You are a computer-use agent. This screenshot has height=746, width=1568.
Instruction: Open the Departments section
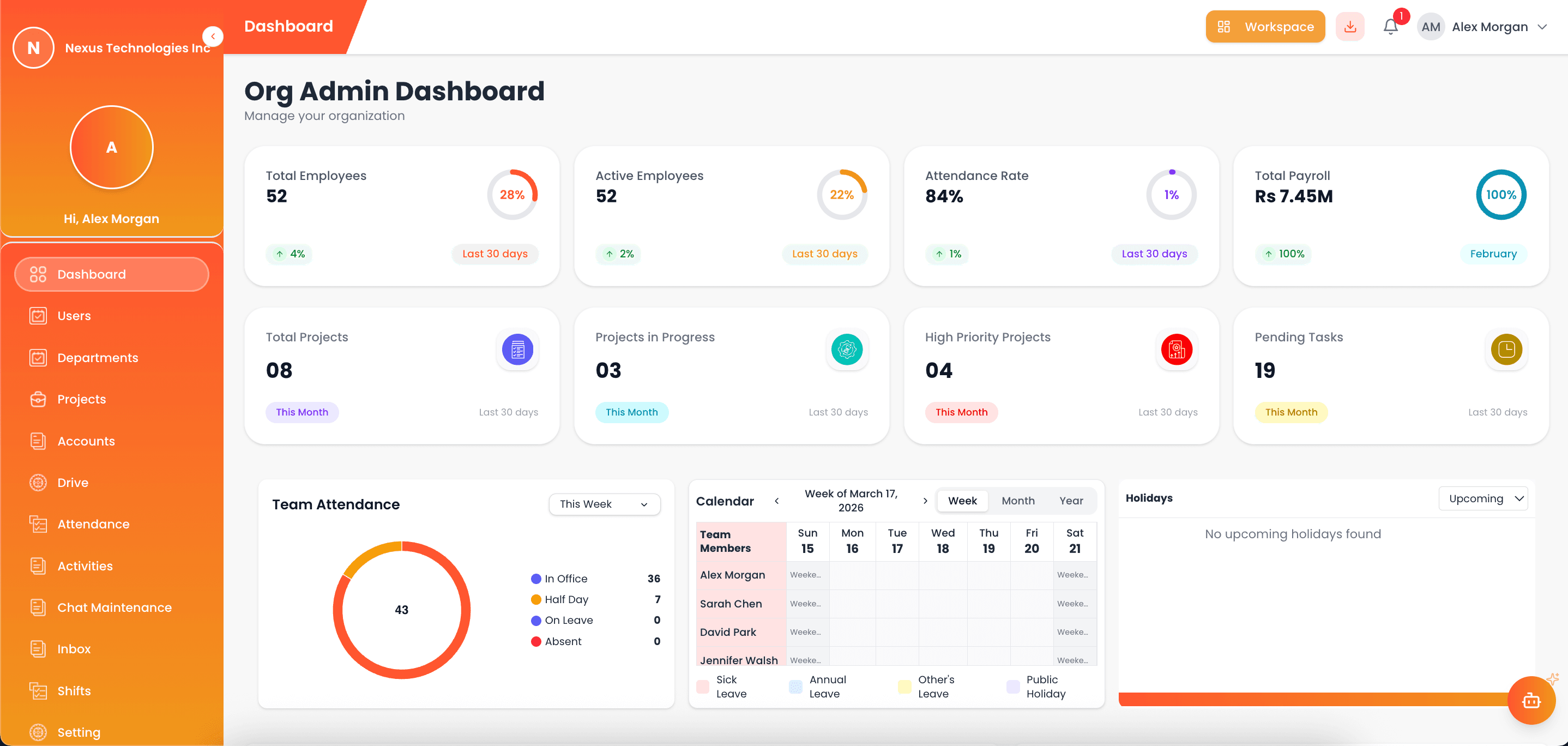[x=98, y=358]
